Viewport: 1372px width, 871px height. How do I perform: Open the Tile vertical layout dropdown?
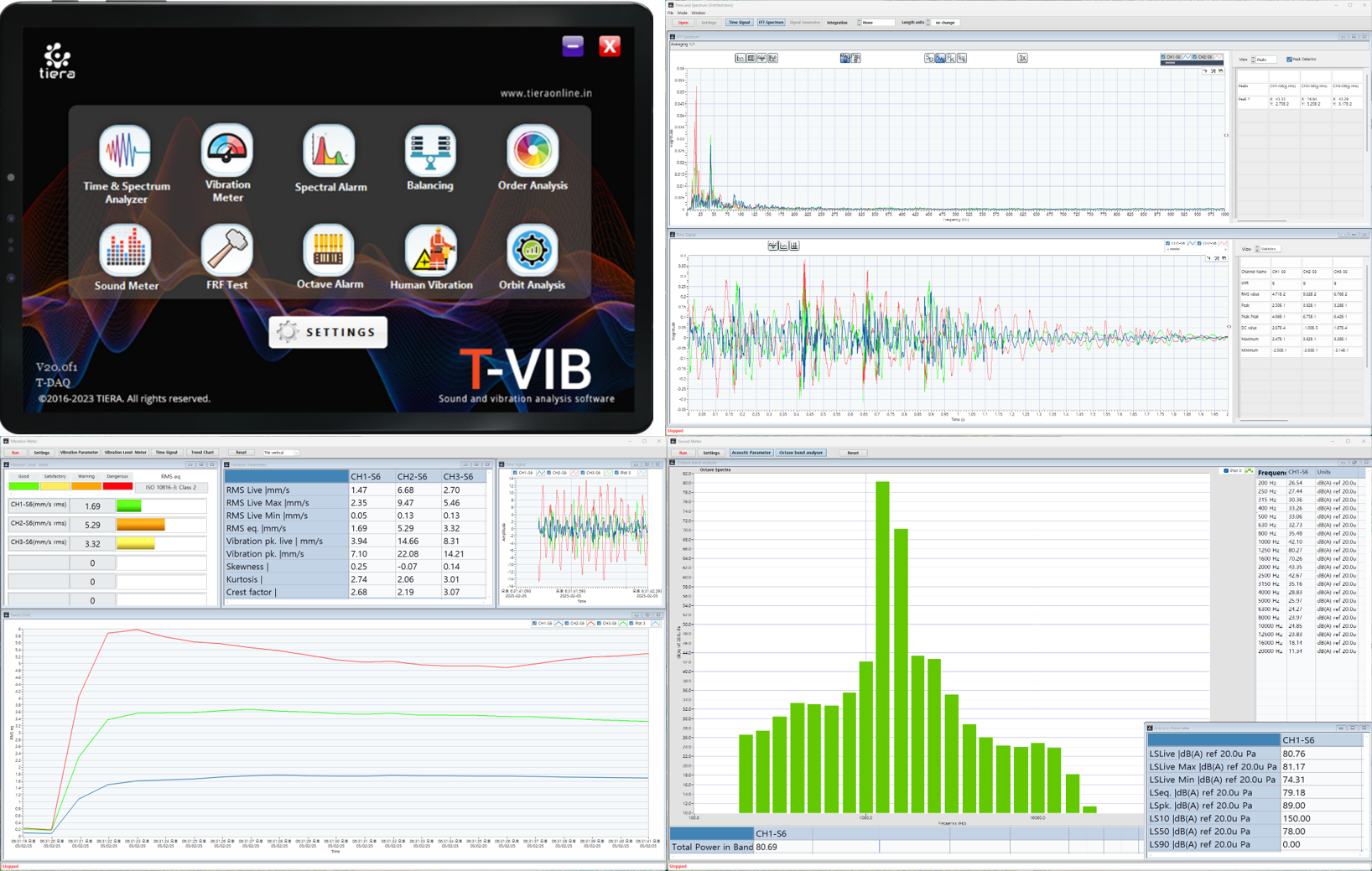coord(281,453)
